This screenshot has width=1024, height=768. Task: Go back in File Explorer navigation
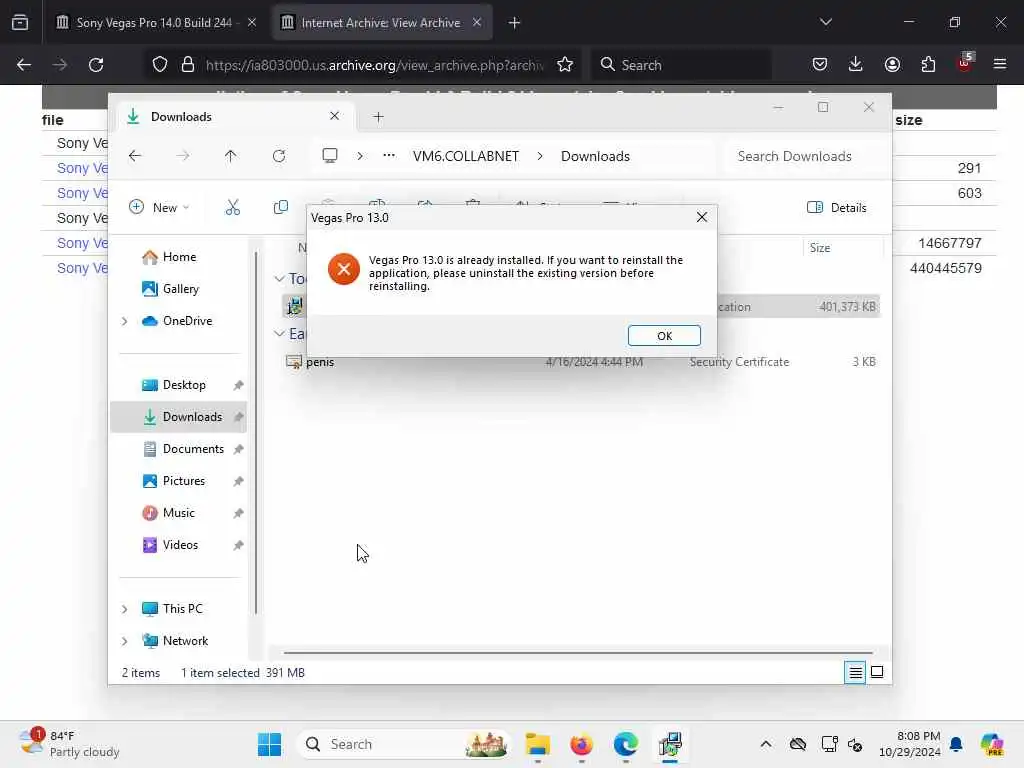point(135,156)
